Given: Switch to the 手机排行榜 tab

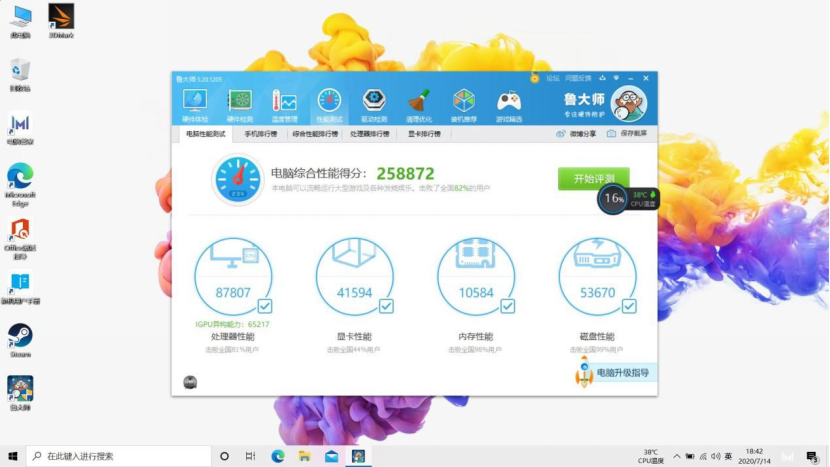Looking at the screenshot, I should click(261, 133).
